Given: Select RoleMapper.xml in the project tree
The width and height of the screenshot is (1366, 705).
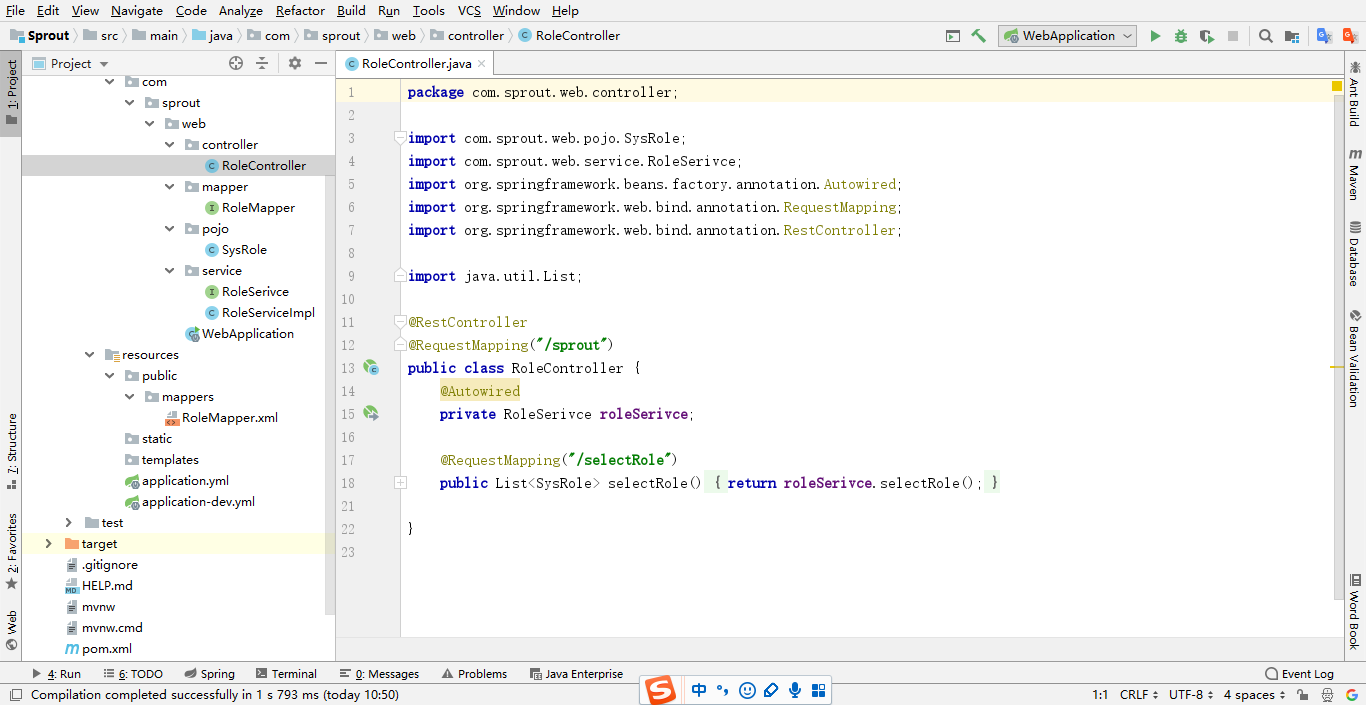Looking at the screenshot, I should [229, 418].
